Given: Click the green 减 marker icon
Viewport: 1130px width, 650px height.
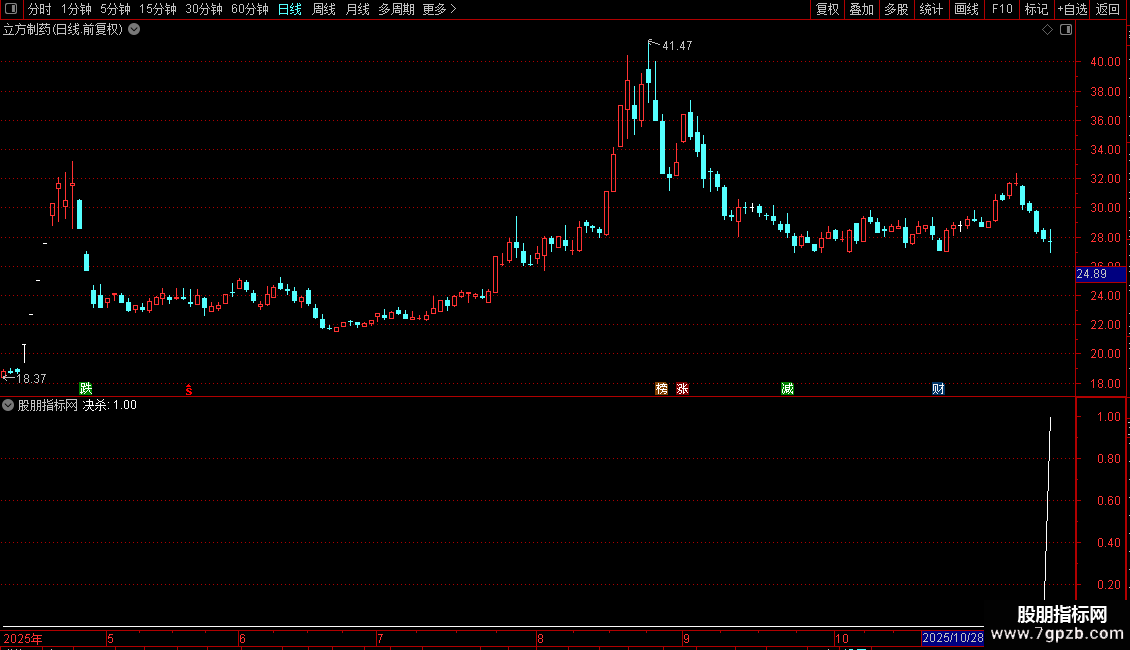Looking at the screenshot, I should tap(787, 388).
